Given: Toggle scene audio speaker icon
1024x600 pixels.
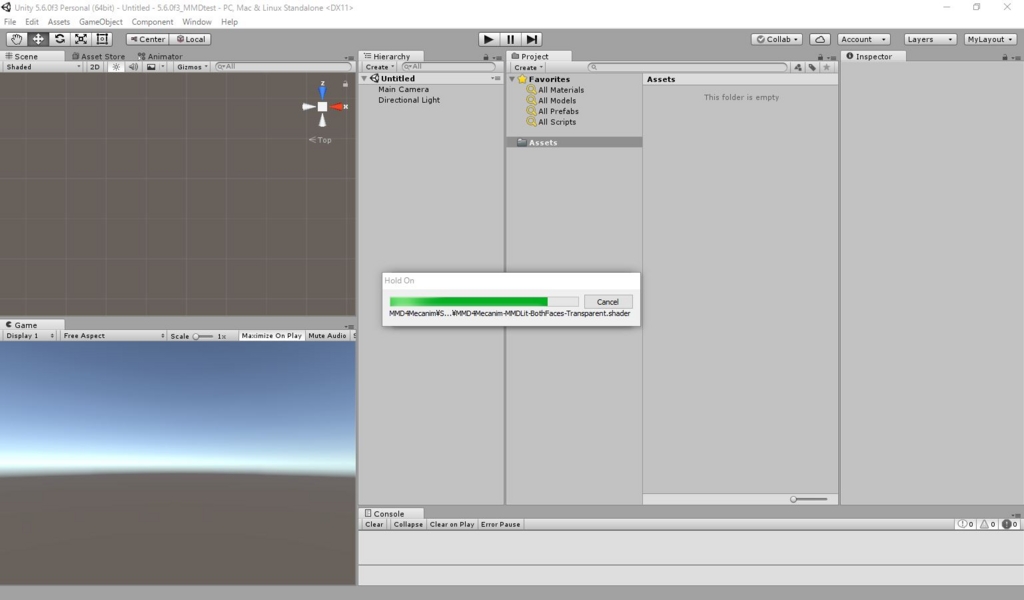Looking at the screenshot, I should tap(133, 67).
